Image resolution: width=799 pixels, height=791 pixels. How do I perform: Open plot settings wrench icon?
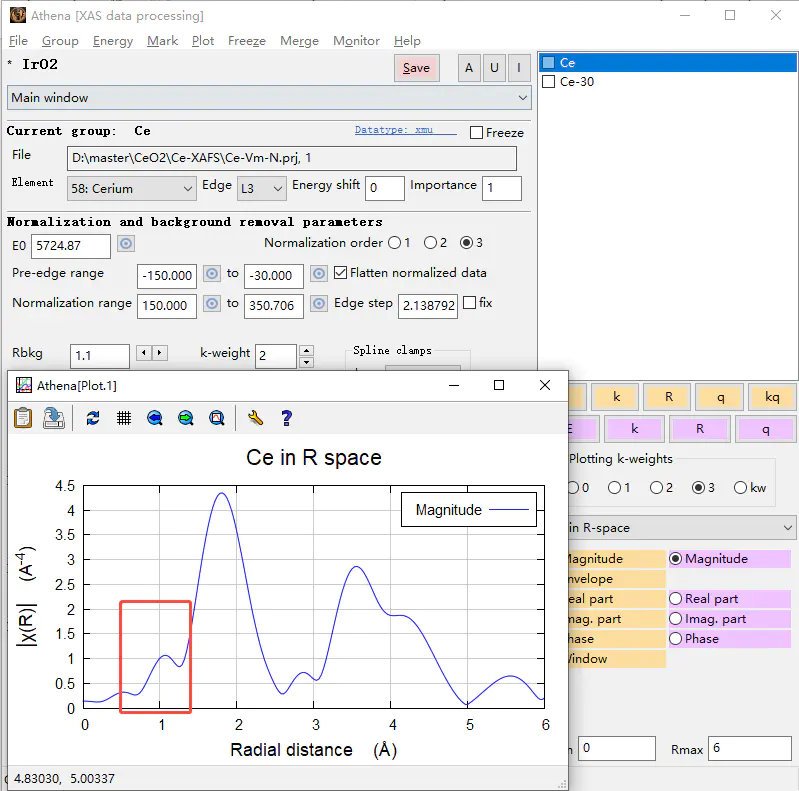tap(255, 418)
